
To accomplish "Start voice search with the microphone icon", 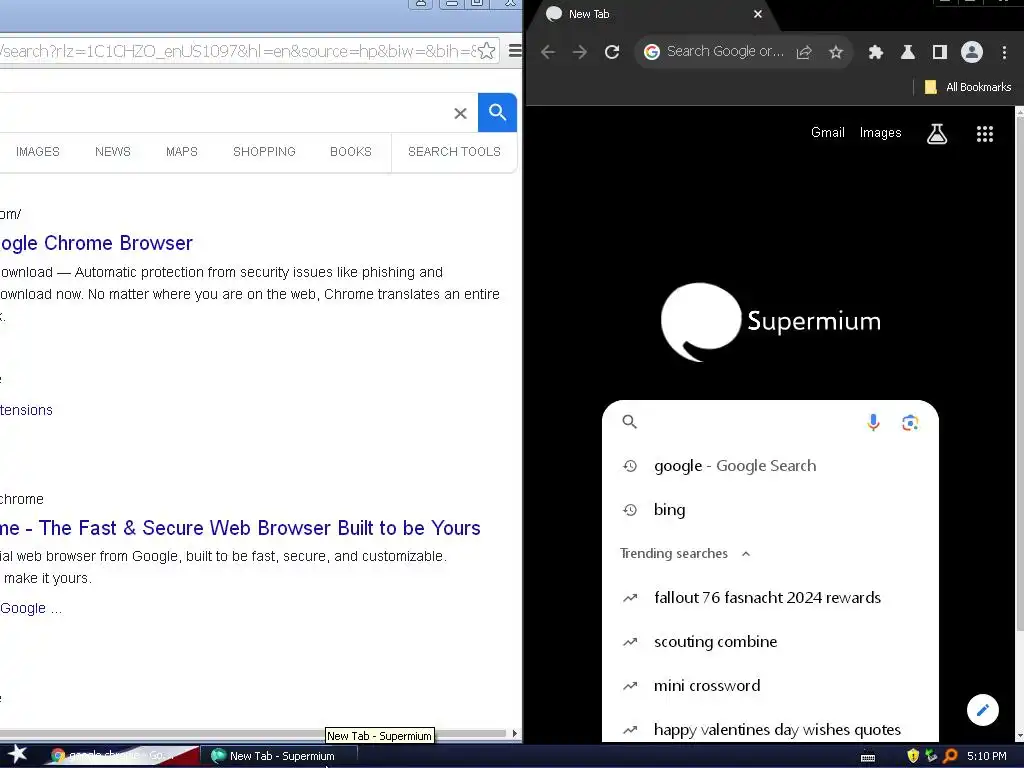I will 873,422.
